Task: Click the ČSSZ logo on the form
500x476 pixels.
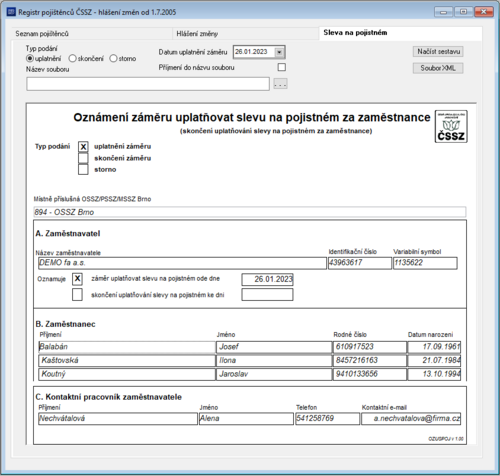Action: [x=451, y=127]
